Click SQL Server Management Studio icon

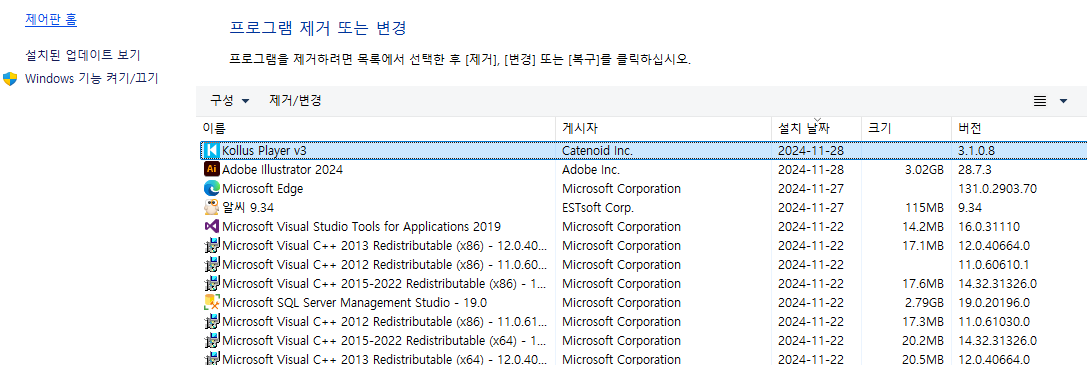click(x=212, y=302)
